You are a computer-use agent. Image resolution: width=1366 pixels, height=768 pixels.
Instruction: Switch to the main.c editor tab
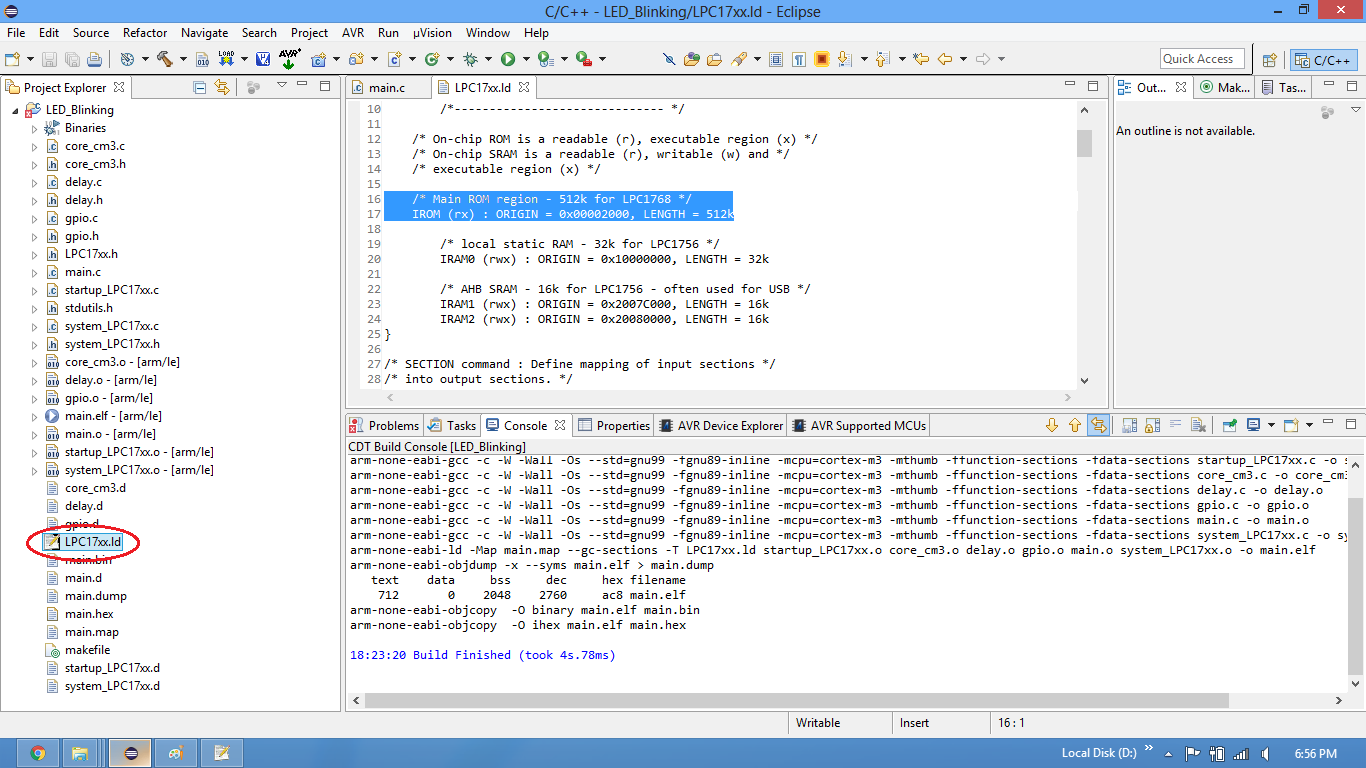pos(387,88)
